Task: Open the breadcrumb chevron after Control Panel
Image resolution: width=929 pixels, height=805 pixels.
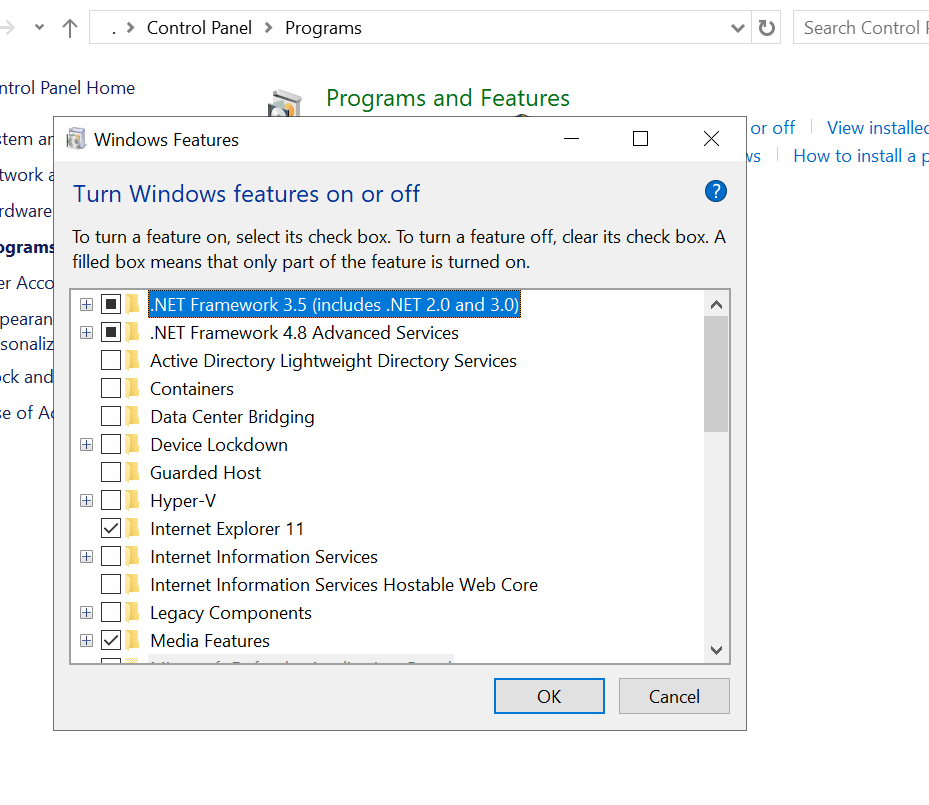Action: point(268,28)
